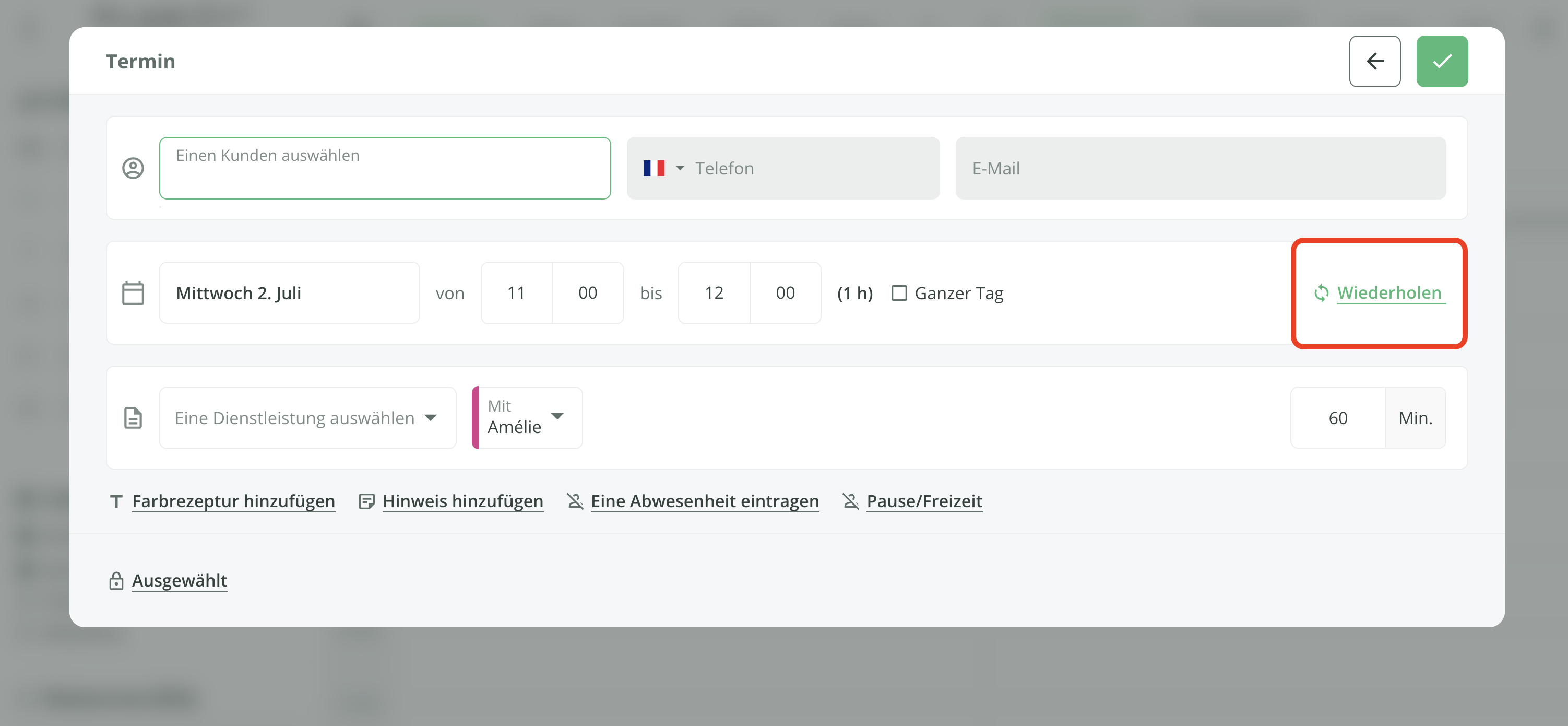Click the French flag icon

pyautogui.click(x=653, y=168)
